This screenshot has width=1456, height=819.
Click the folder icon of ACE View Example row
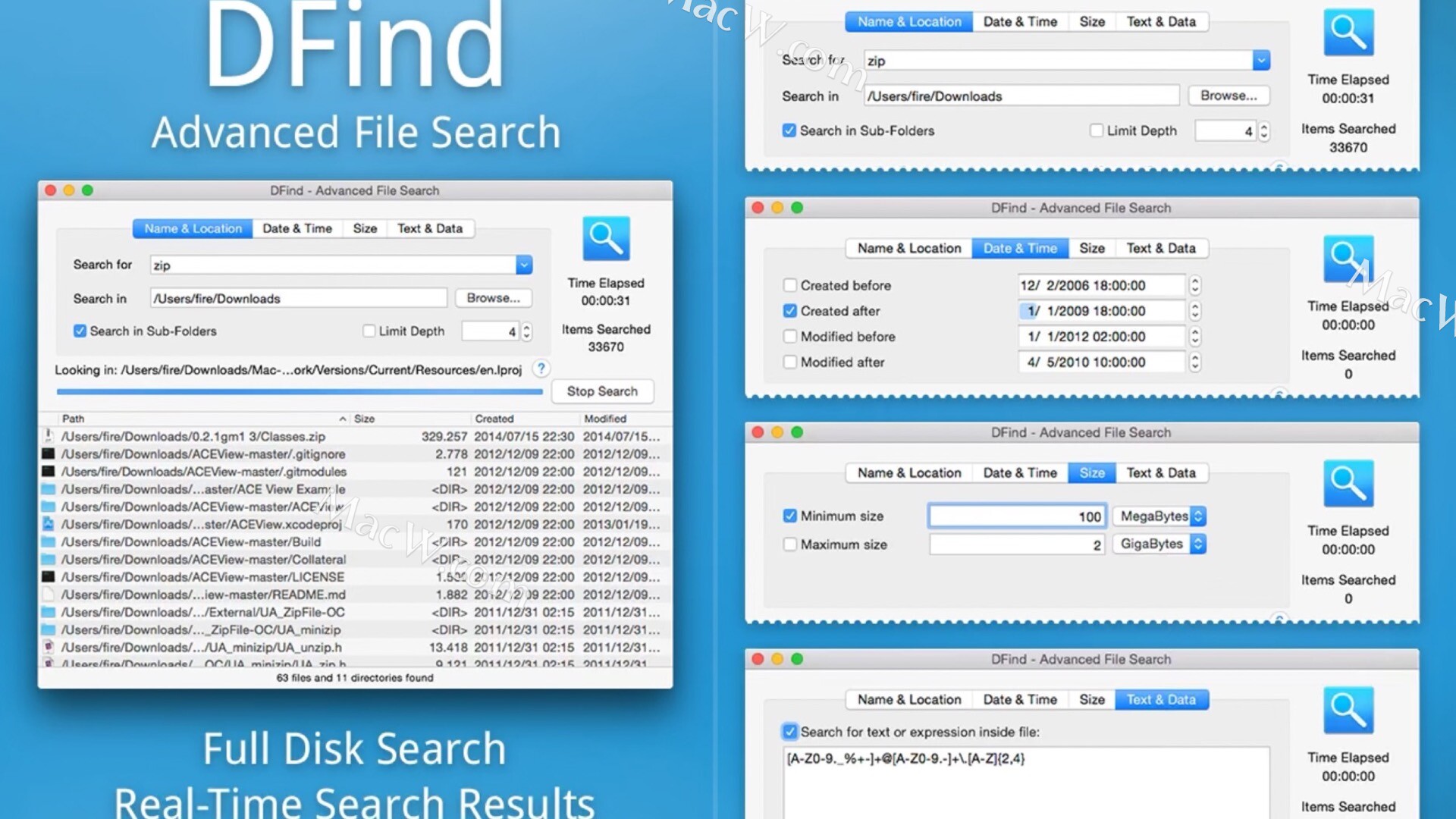click(49, 489)
